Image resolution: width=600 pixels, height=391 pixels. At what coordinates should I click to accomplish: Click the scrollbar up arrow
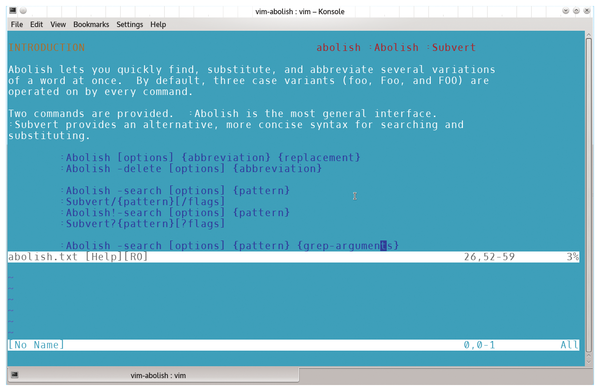click(x=589, y=35)
